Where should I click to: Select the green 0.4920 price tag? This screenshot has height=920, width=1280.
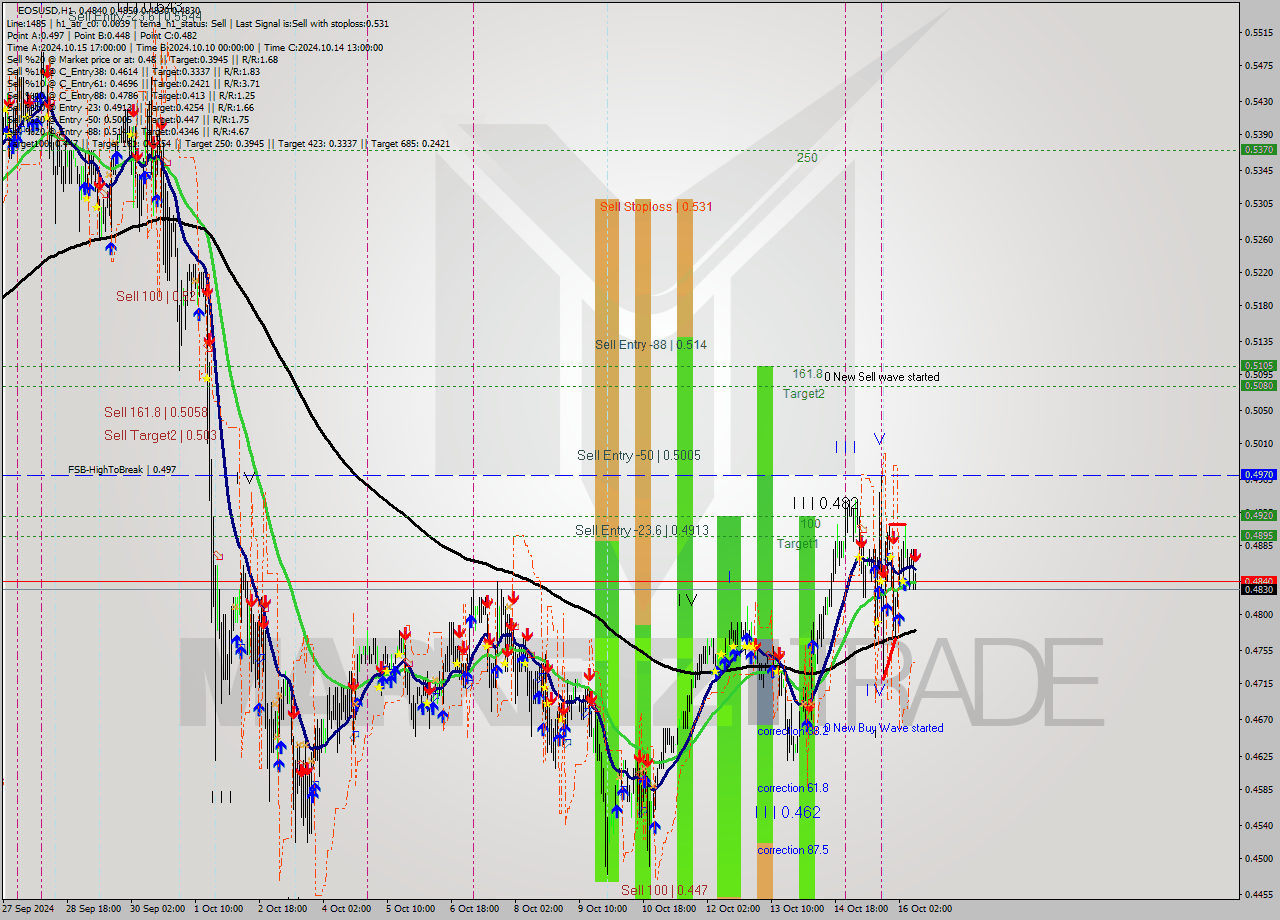[1258, 516]
